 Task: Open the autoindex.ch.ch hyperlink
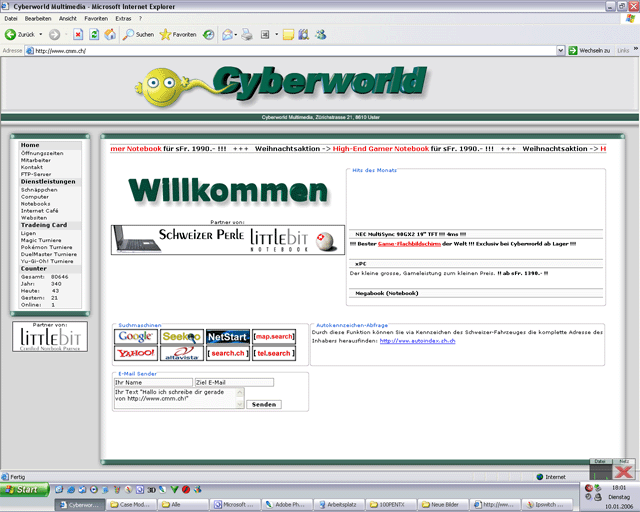click(x=417, y=341)
